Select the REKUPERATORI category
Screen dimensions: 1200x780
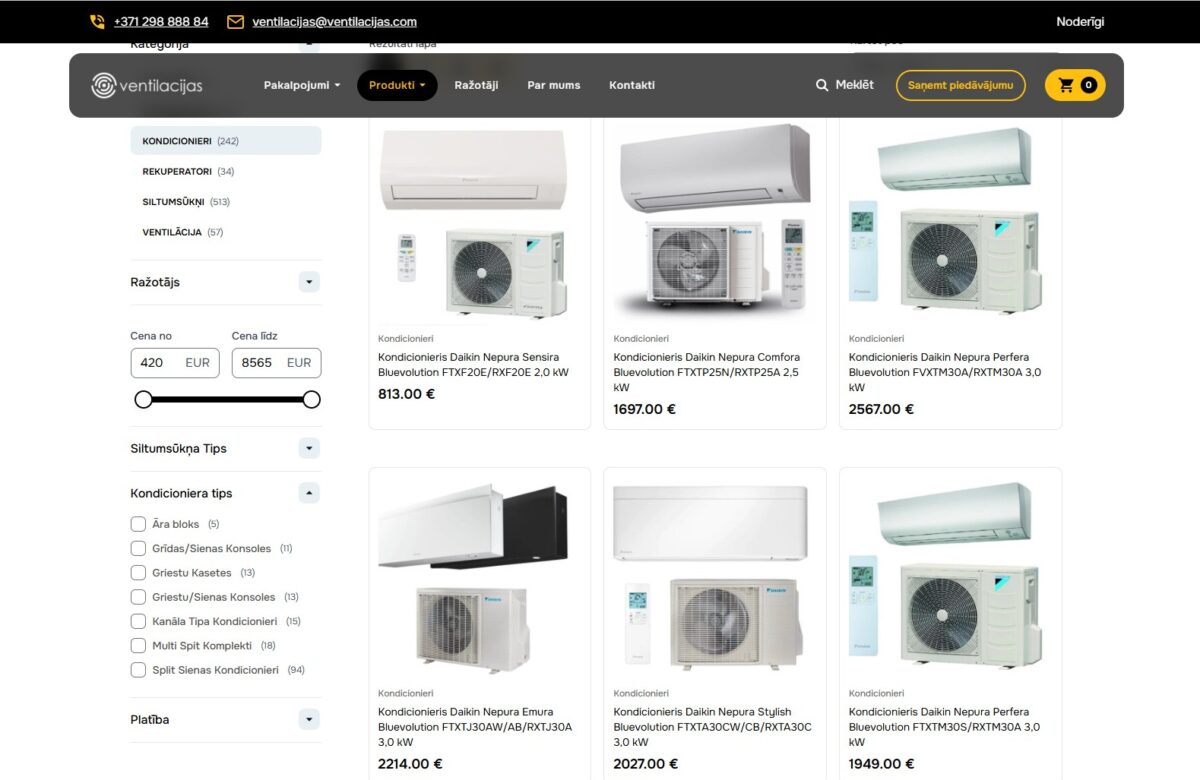tap(188, 171)
